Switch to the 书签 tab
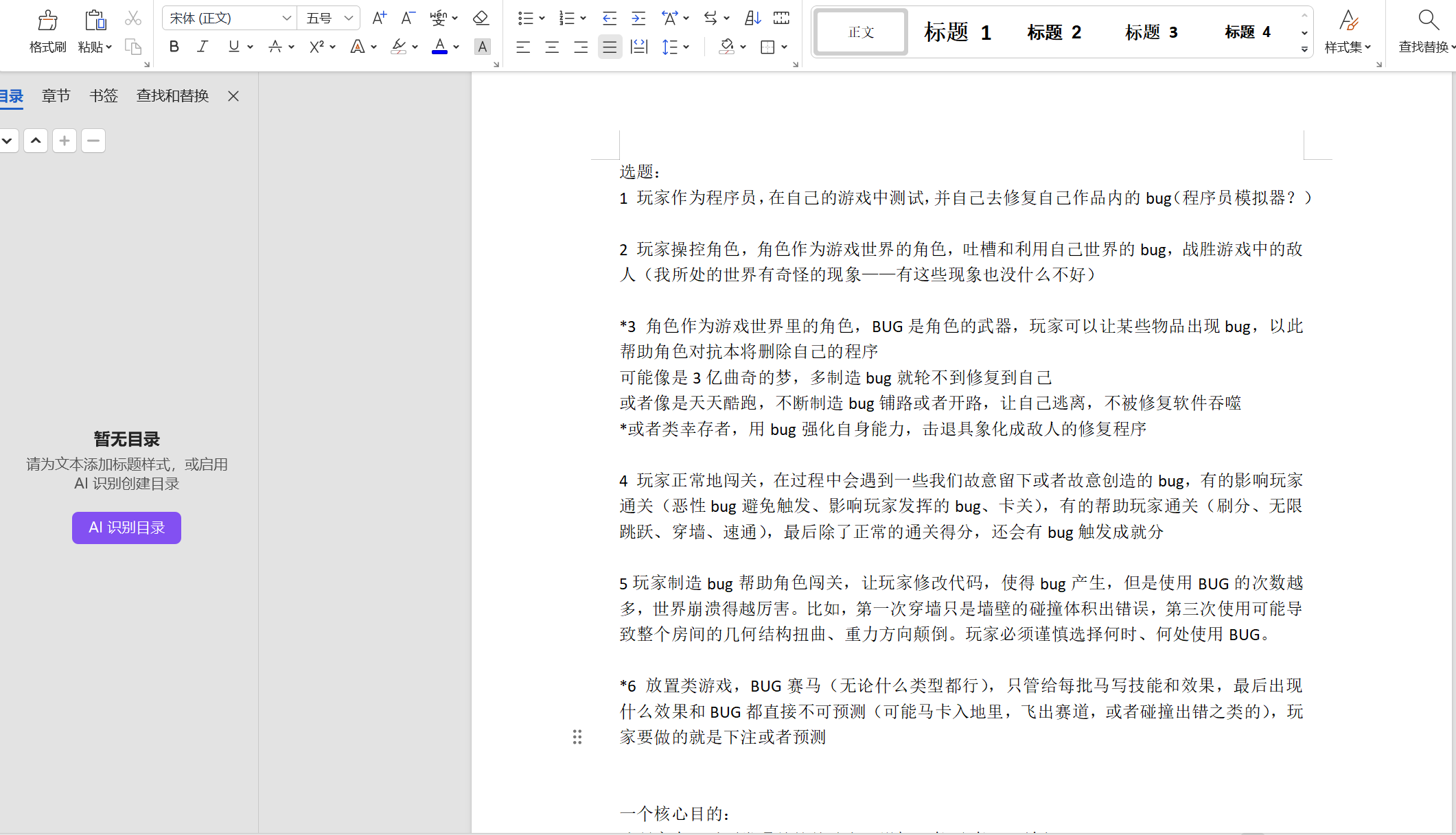This screenshot has height=835, width=1456. coord(104,95)
